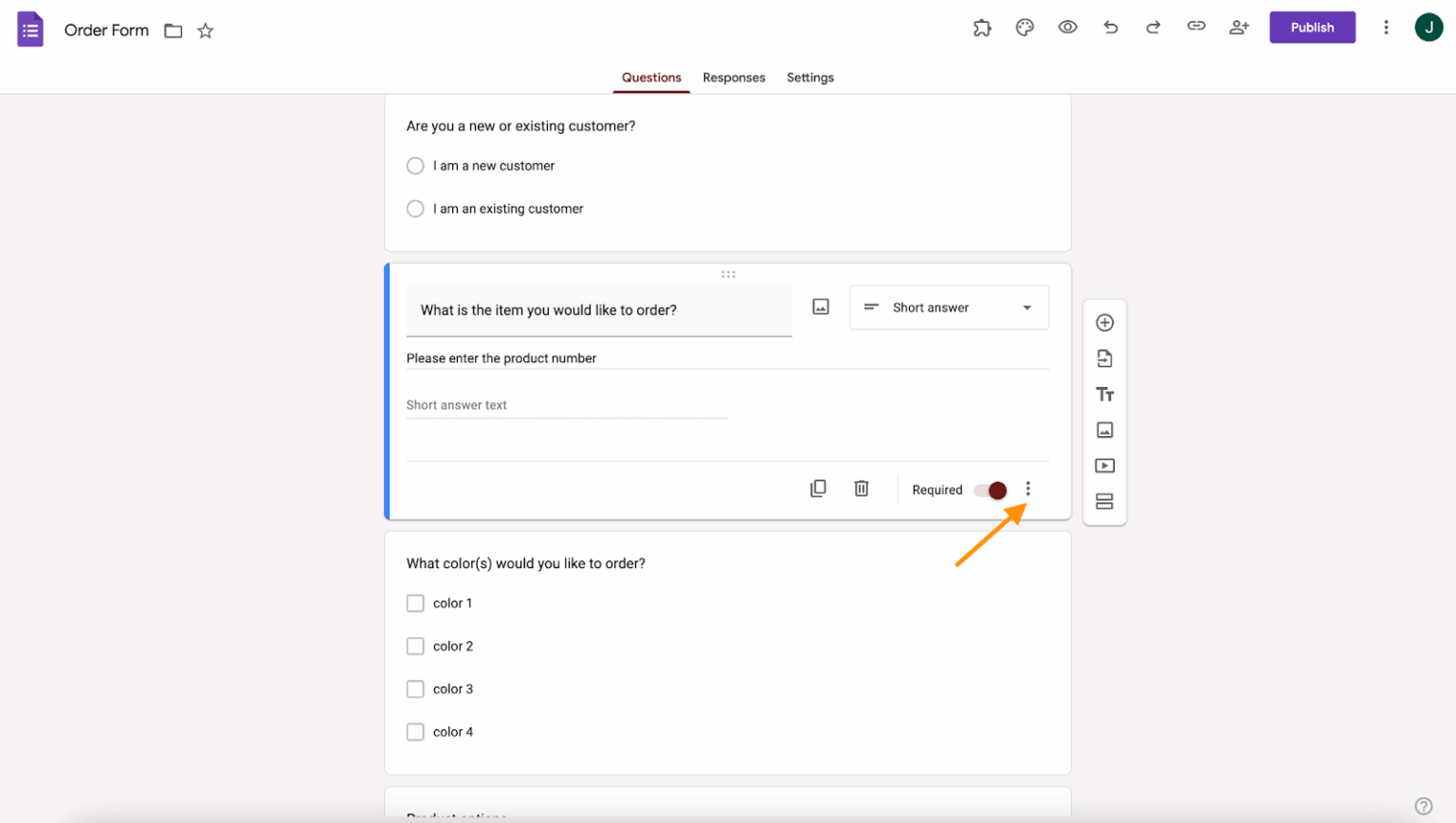Add a new question with the plus icon

click(1105, 322)
